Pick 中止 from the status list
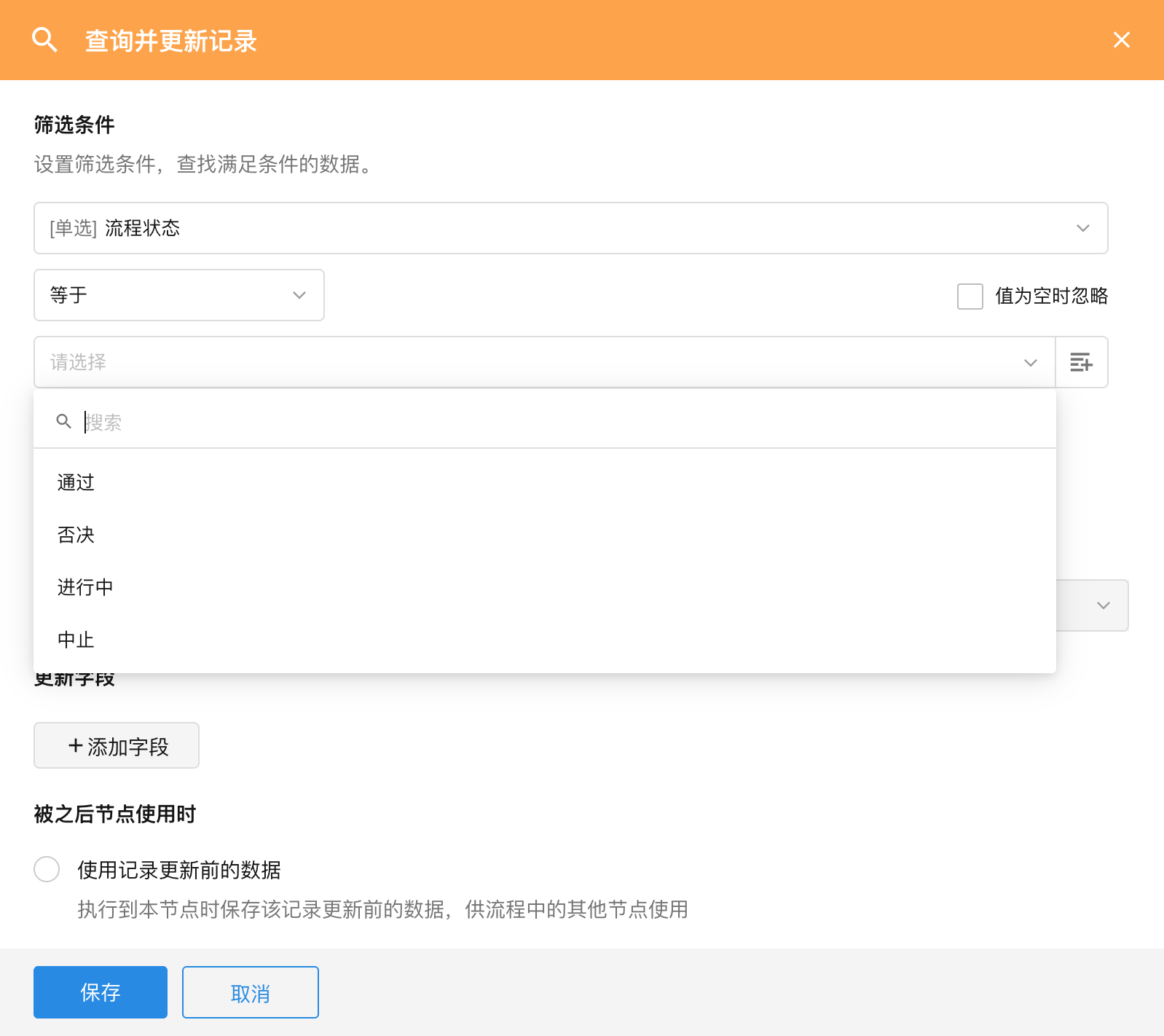Screen dimensions: 1164x1036 (x=76, y=640)
